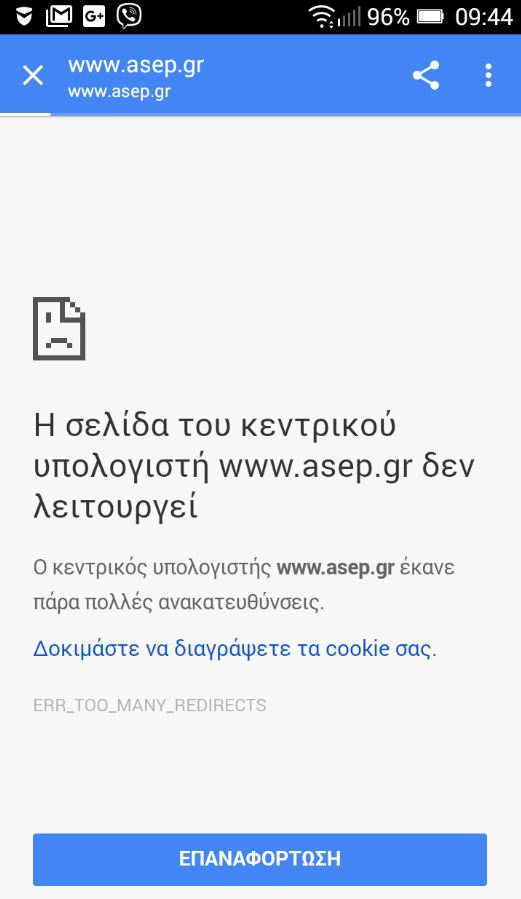
Task: Tap the mobile signal strength icon
Action: coord(349,17)
